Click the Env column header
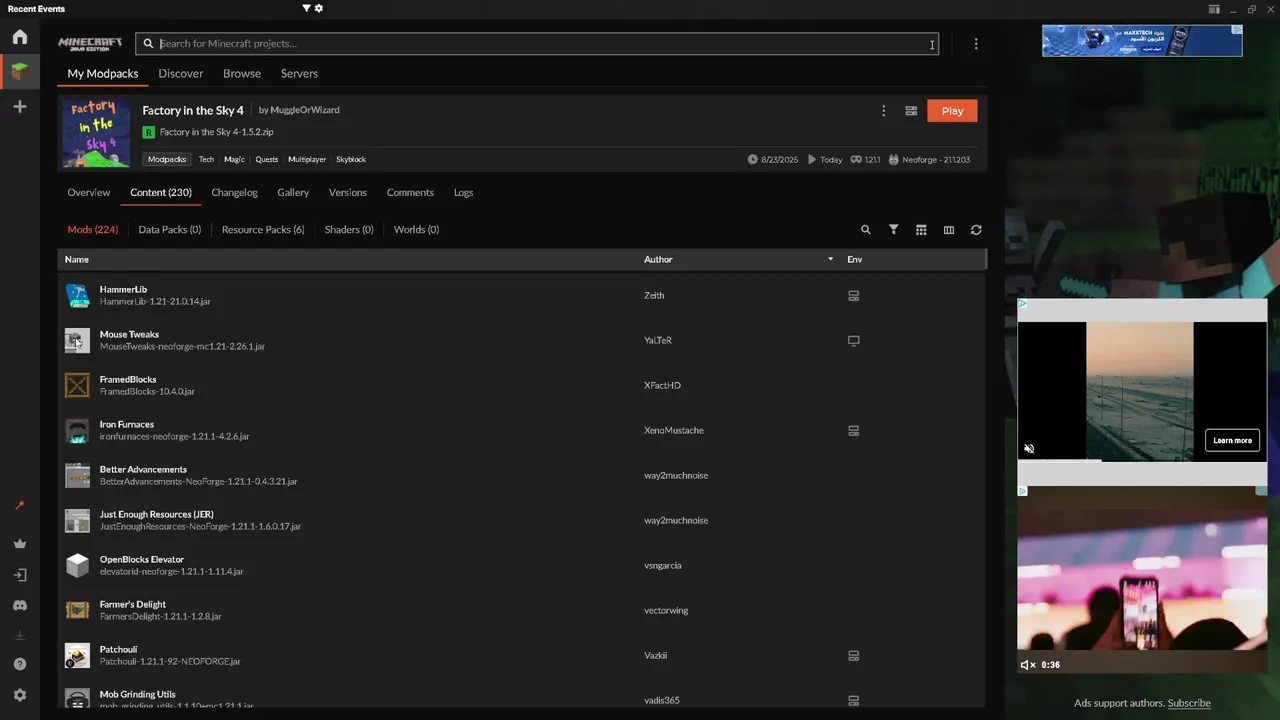The image size is (1280, 720). (855, 259)
